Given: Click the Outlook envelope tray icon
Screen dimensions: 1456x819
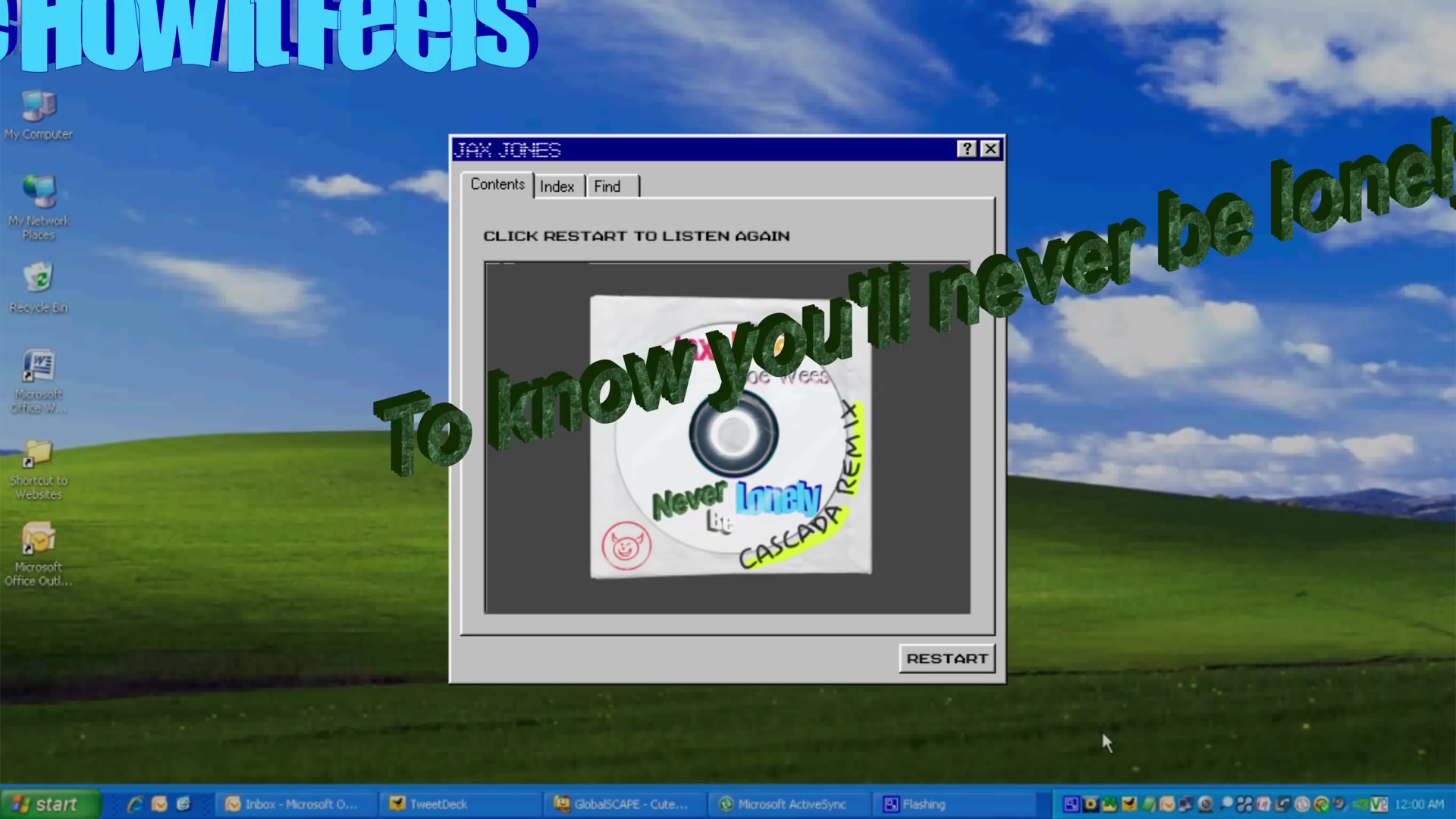Looking at the screenshot, I should 1167,804.
